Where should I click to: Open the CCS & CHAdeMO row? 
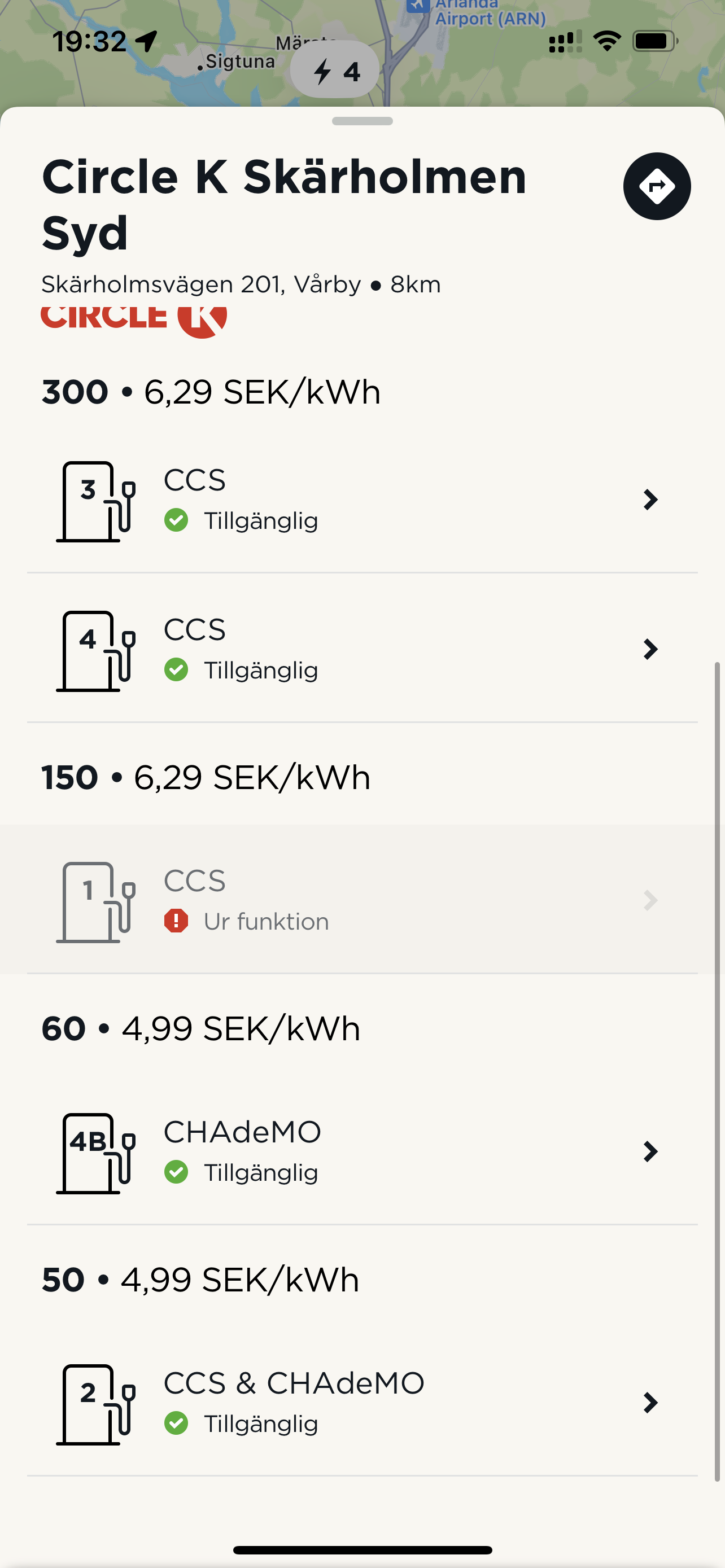[x=362, y=1404]
